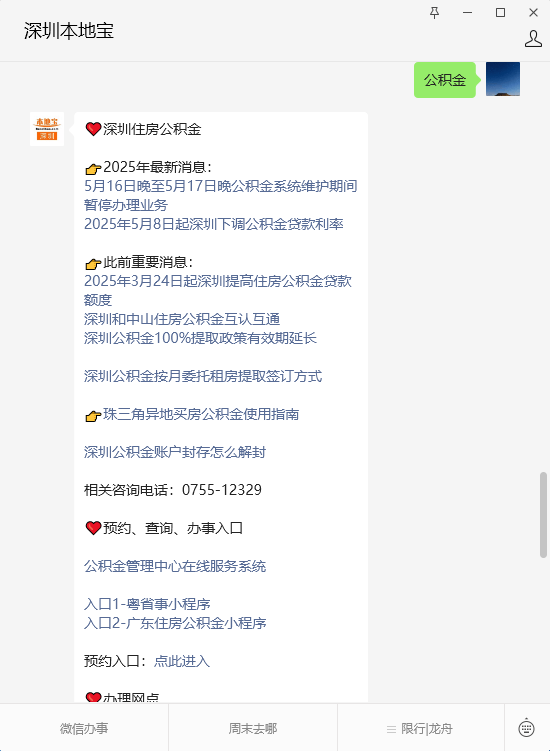The image size is (550, 751).
Task: Open the account profile icon
Action: (533, 39)
